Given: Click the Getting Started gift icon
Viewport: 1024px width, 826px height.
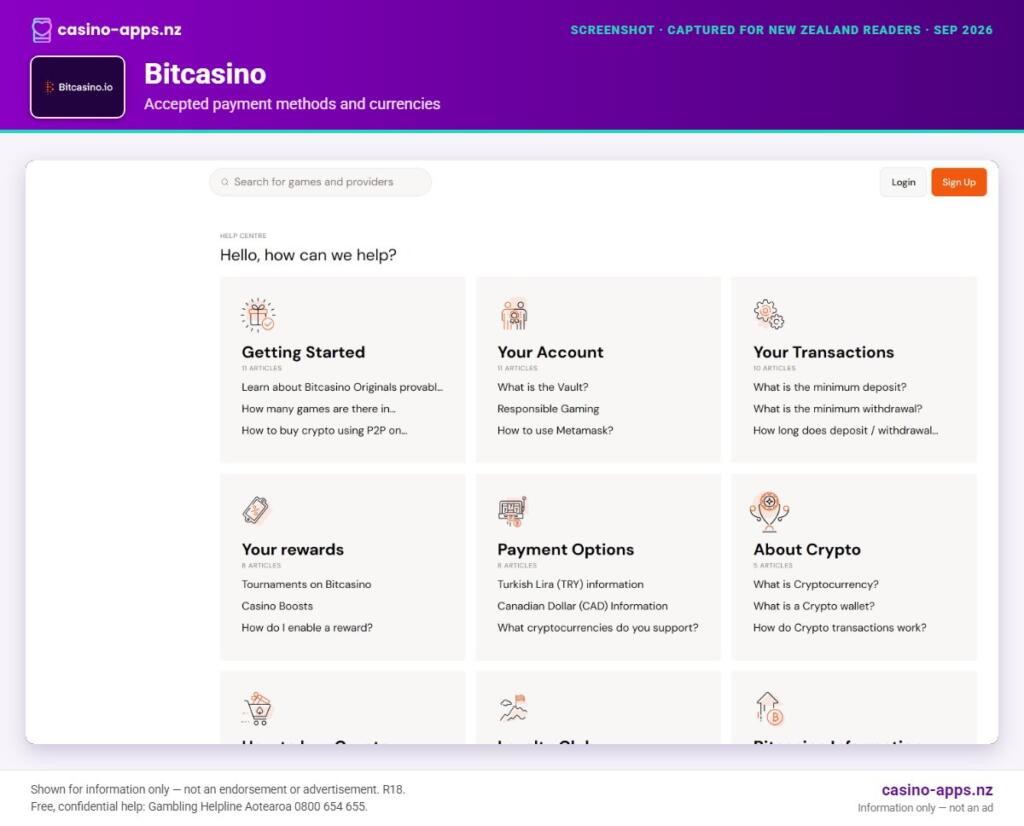Looking at the screenshot, I should pos(258,315).
